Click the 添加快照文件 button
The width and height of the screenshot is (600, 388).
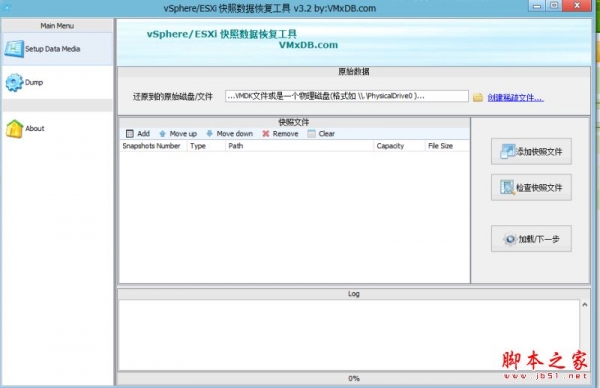point(531,152)
